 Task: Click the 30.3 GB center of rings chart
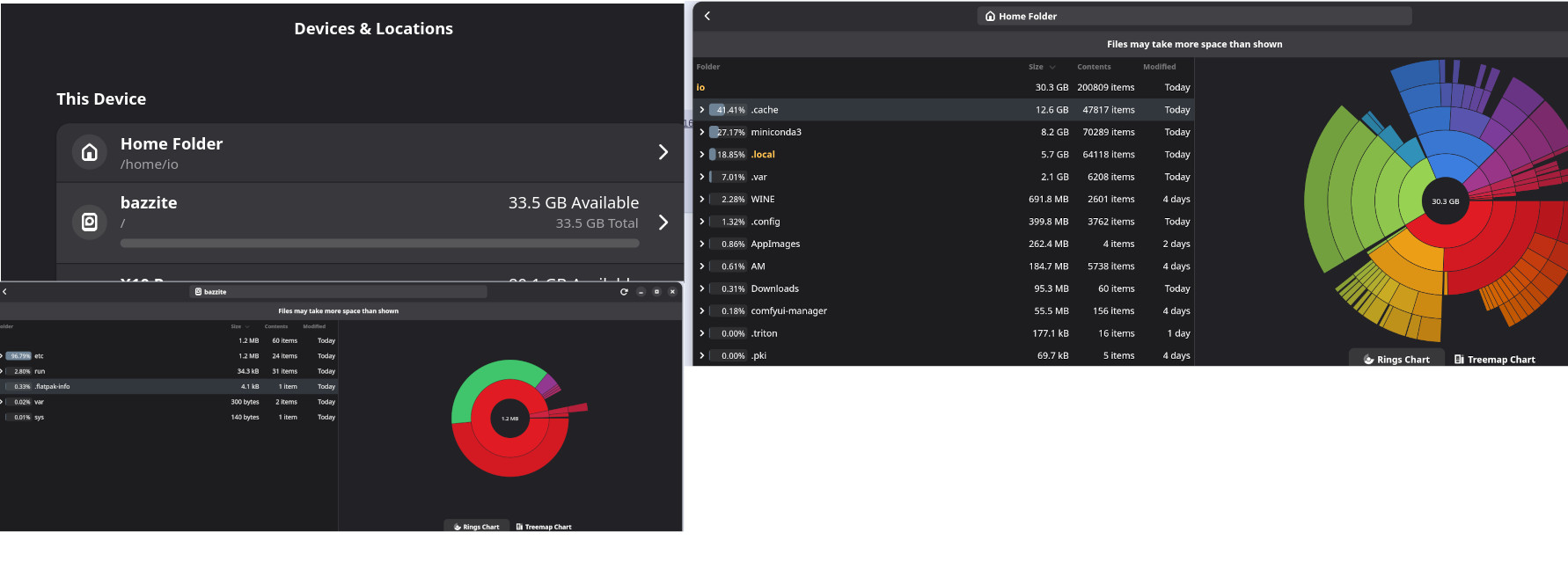[1445, 201]
